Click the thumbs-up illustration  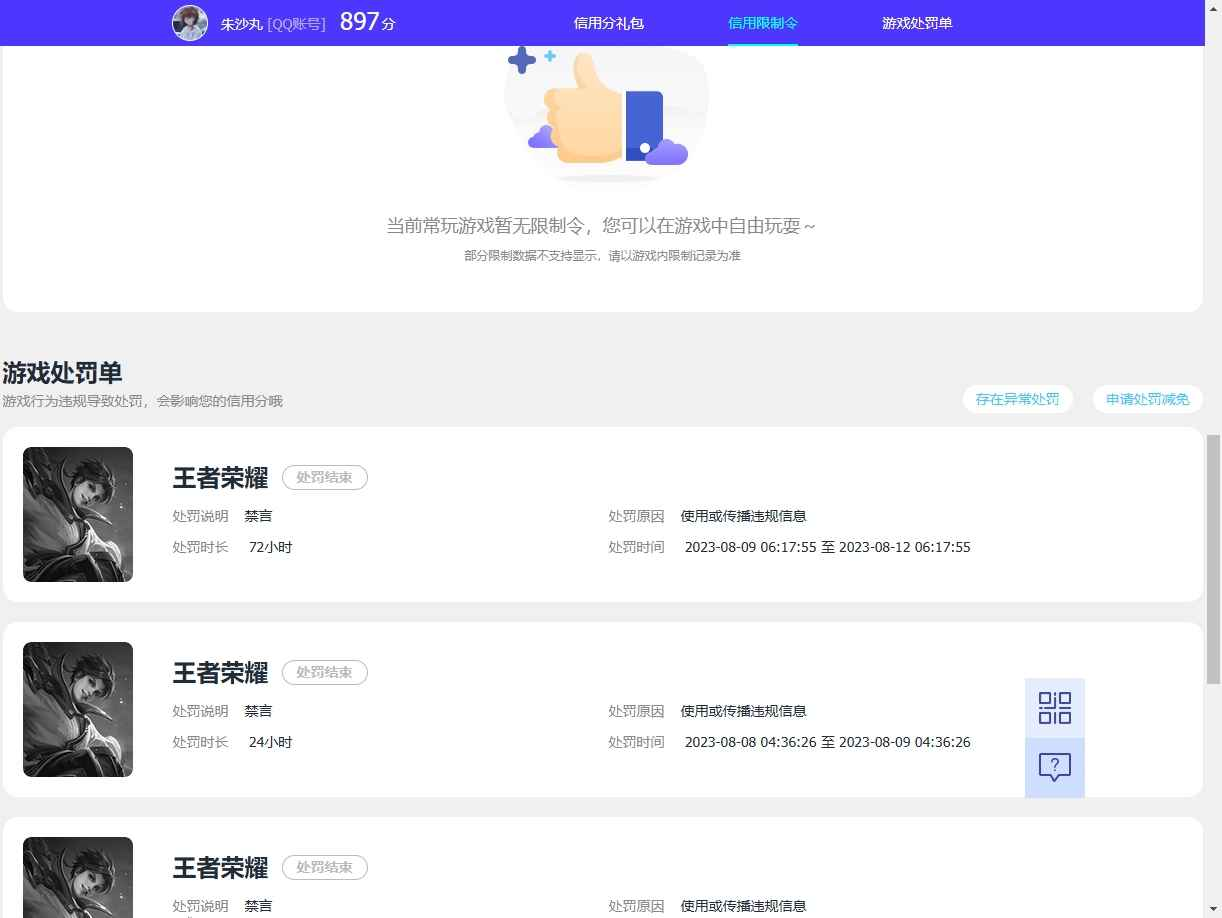coord(606,113)
